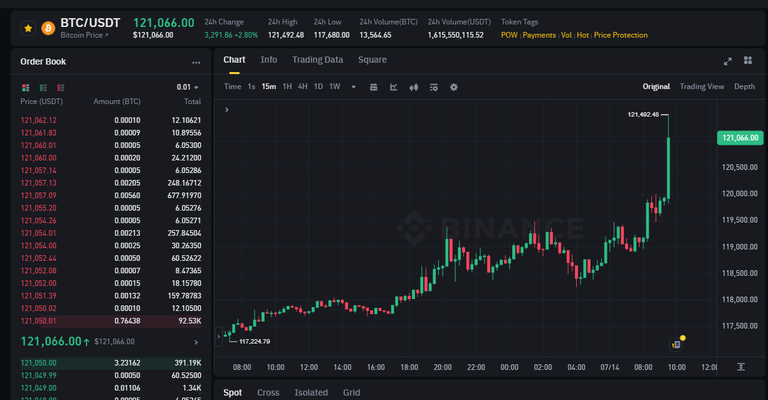This screenshot has height=400, width=768.
Task: Click the POW token tag
Action: (509, 35)
